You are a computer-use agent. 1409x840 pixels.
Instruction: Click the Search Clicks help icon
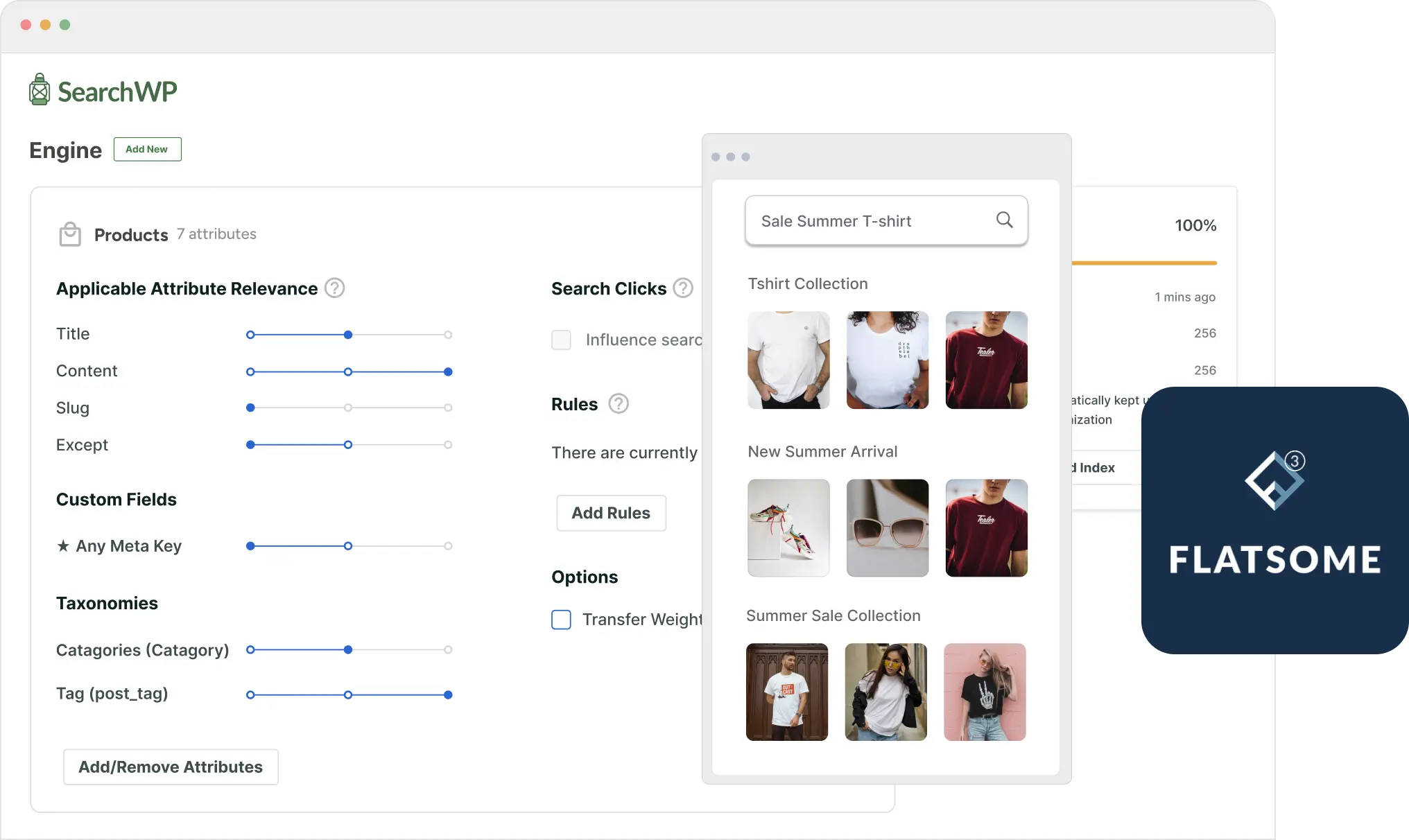click(x=683, y=288)
